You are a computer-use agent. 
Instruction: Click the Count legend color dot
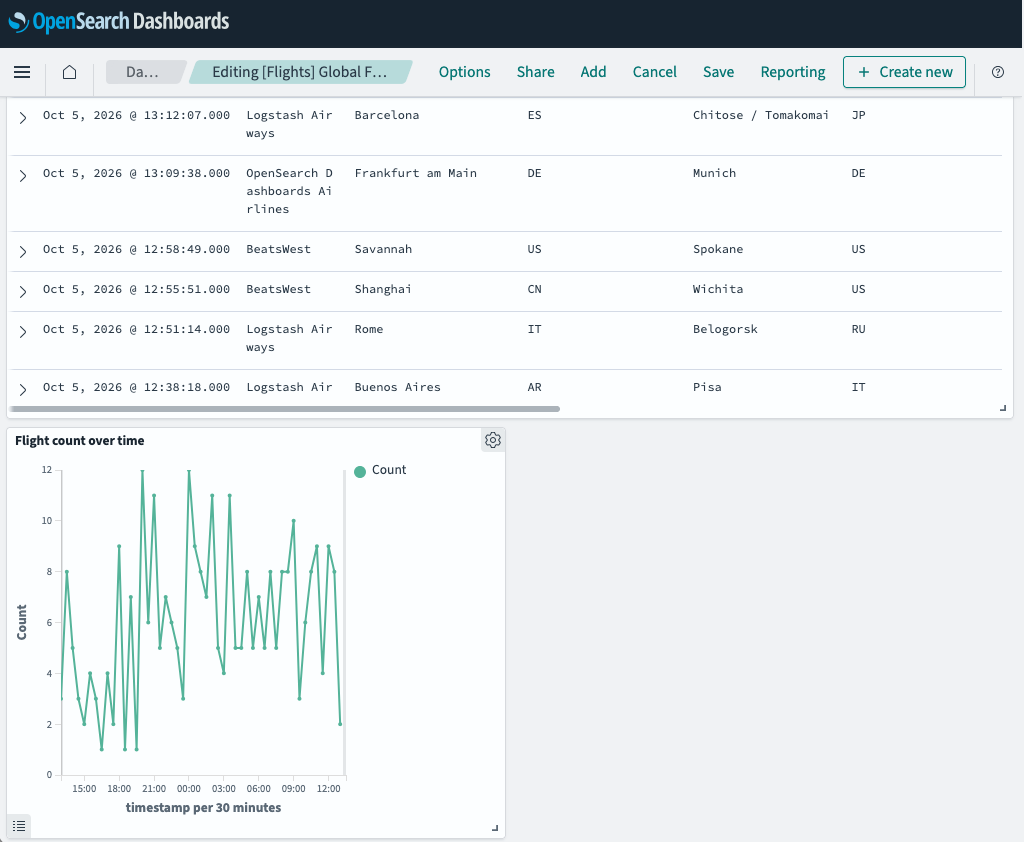click(360, 472)
